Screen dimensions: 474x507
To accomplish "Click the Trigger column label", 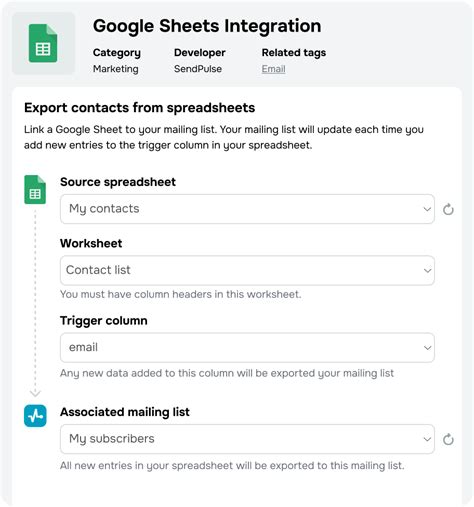I will pos(104,321).
